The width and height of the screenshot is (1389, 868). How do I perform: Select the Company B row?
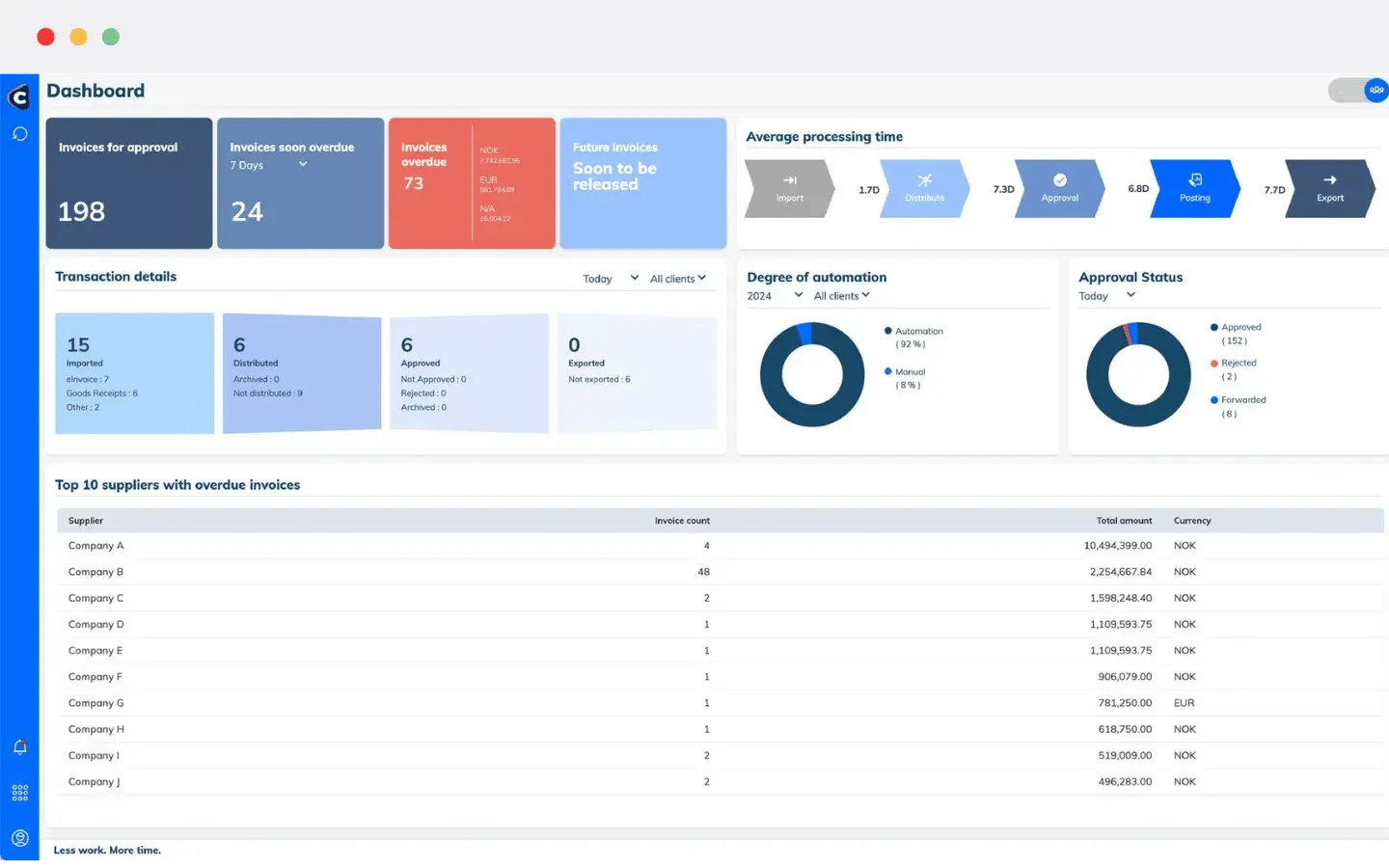pyautogui.click(x=720, y=572)
